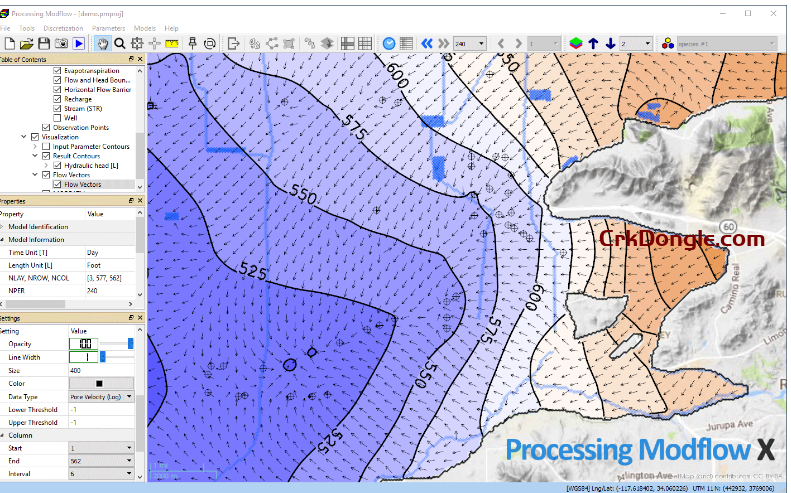Click the export arrow icon
Image resolution: width=791 pixels, height=493 pixels.
[233, 44]
